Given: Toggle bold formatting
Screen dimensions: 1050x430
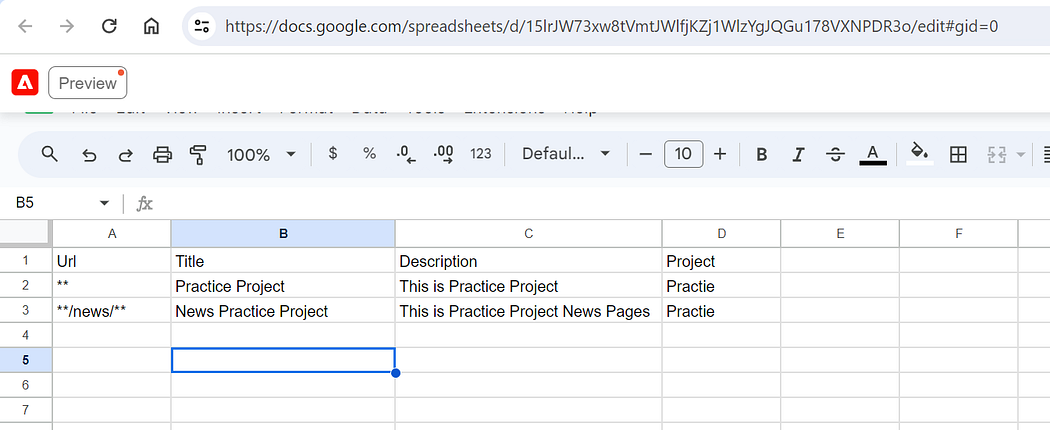Looking at the screenshot, I should tap(761, 155).
